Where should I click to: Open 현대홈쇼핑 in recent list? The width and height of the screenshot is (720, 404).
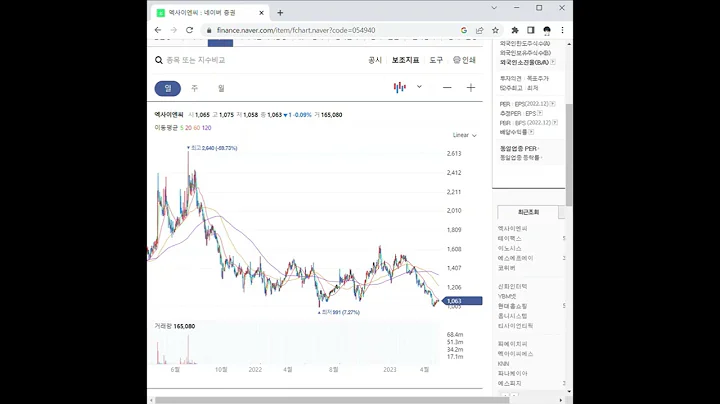[x=512, y=306]
